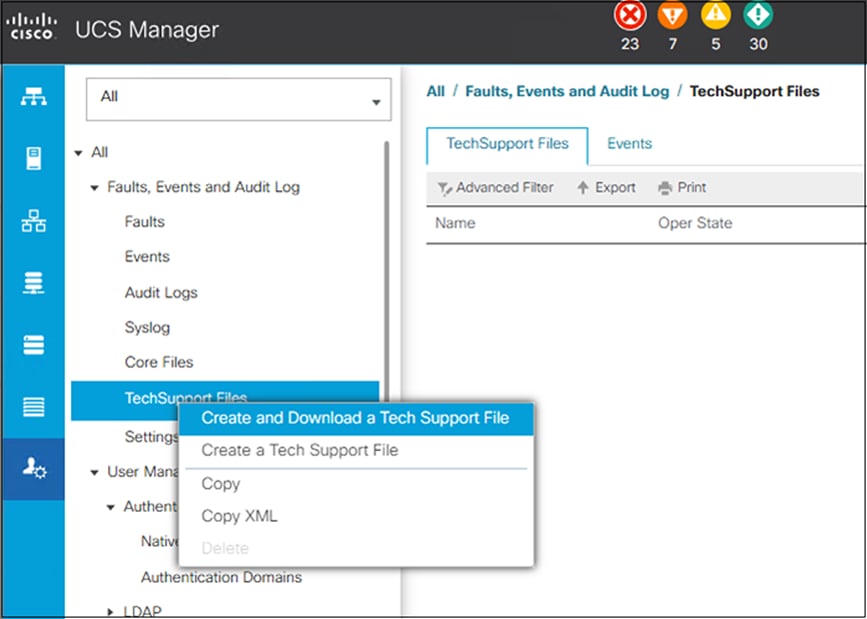This screenshot has height=619, width=867.
Task: Select Faults in the tree
Action: [144, 222]
